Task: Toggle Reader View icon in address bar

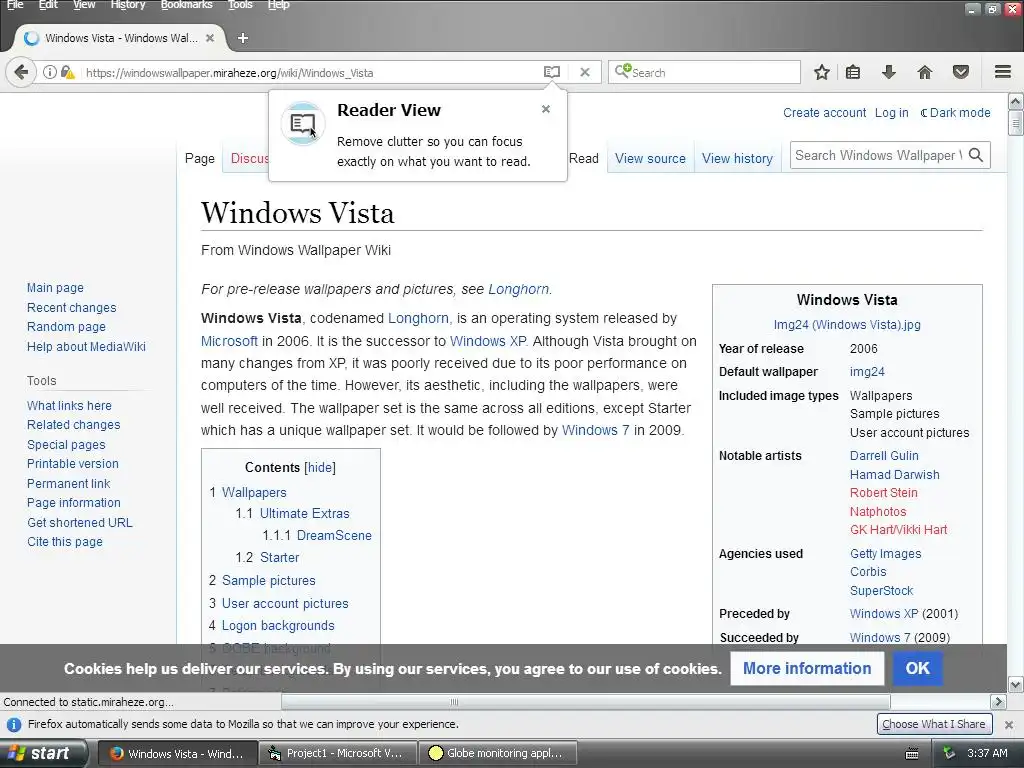Action: click(x=552, y=72)
